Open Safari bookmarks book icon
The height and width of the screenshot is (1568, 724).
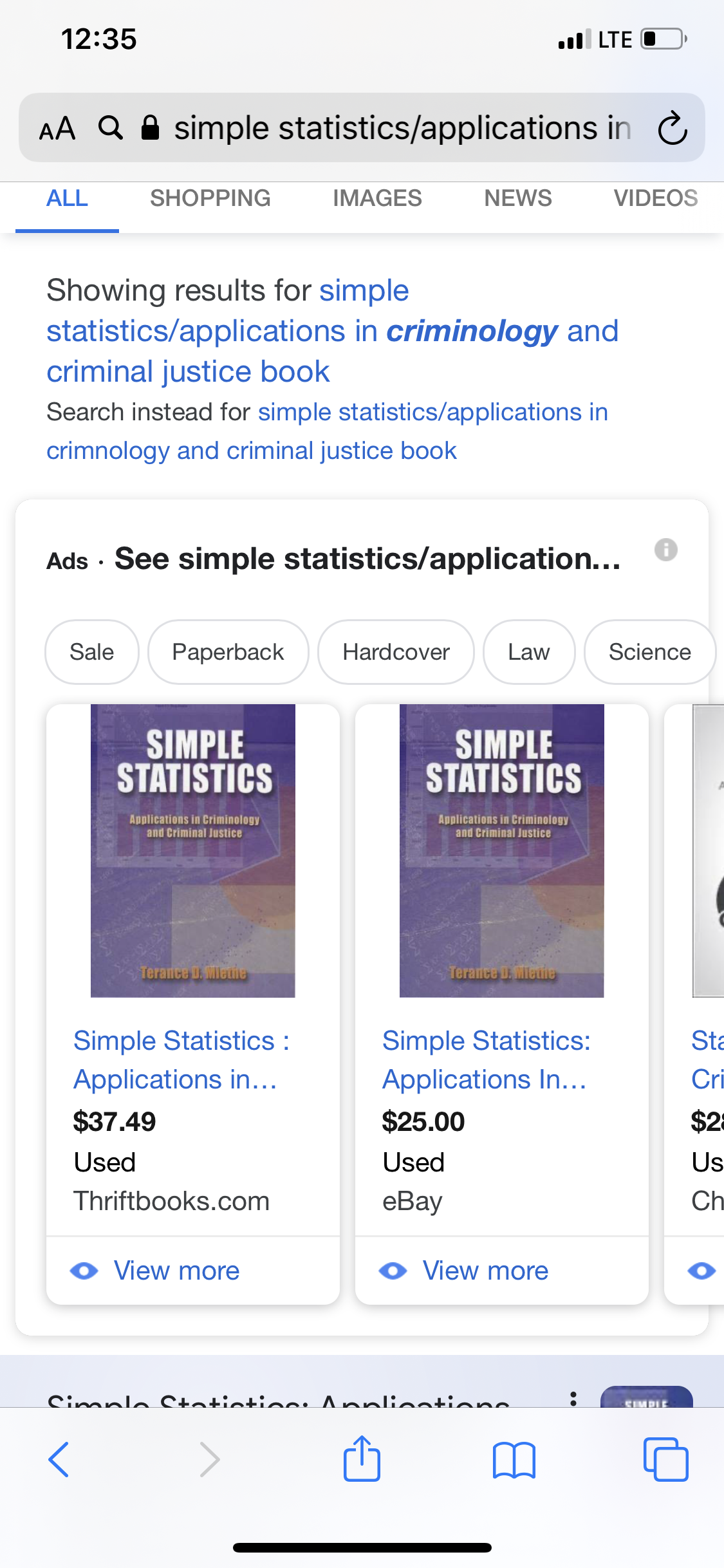point(514,1460)
